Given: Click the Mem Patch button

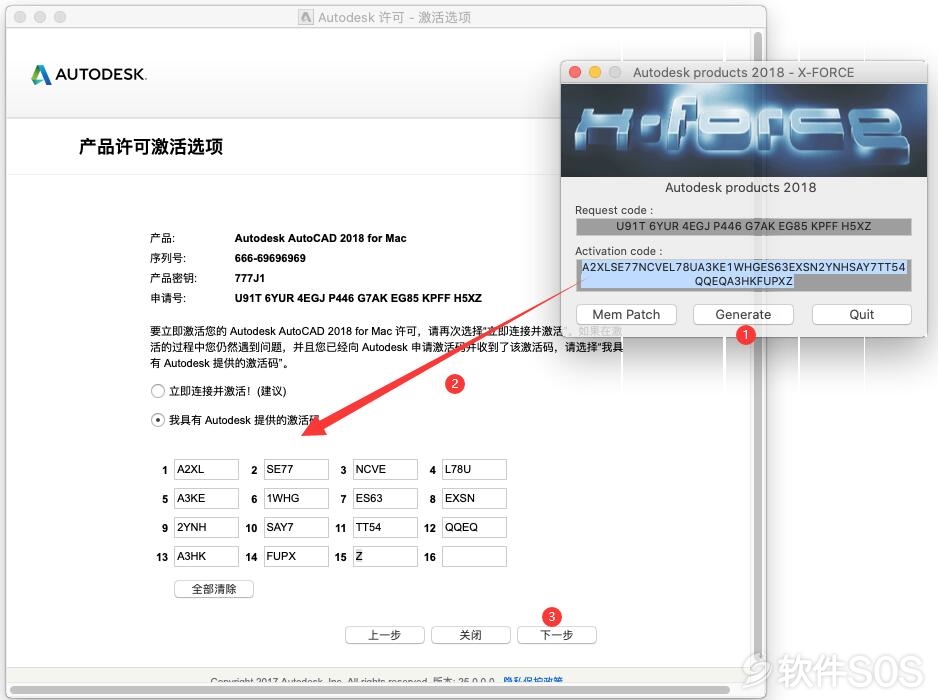Looking at the screenshot, I should pyautogui.click(x=626, y=315).
